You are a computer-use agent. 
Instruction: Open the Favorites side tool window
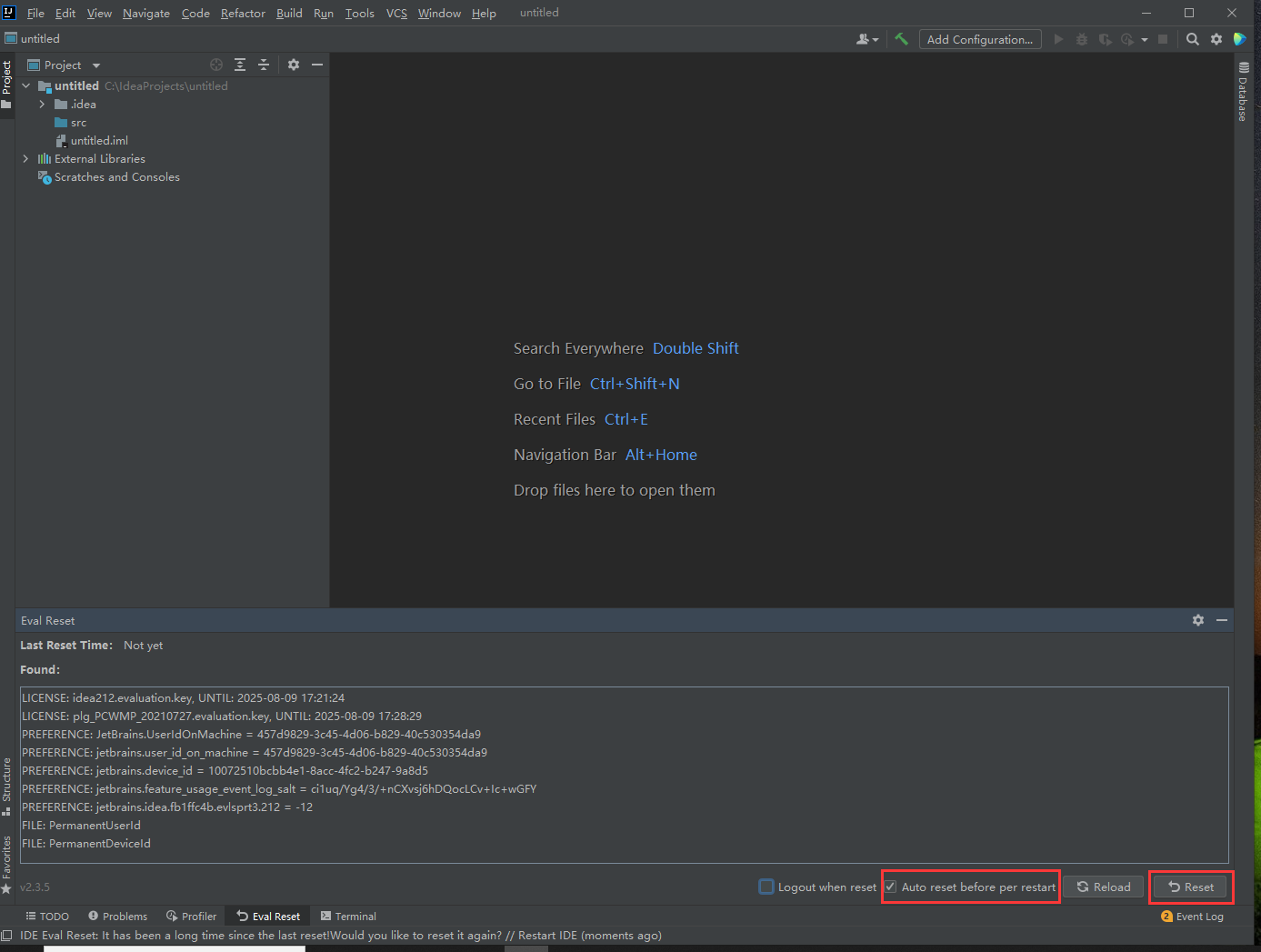coord(6,865)
